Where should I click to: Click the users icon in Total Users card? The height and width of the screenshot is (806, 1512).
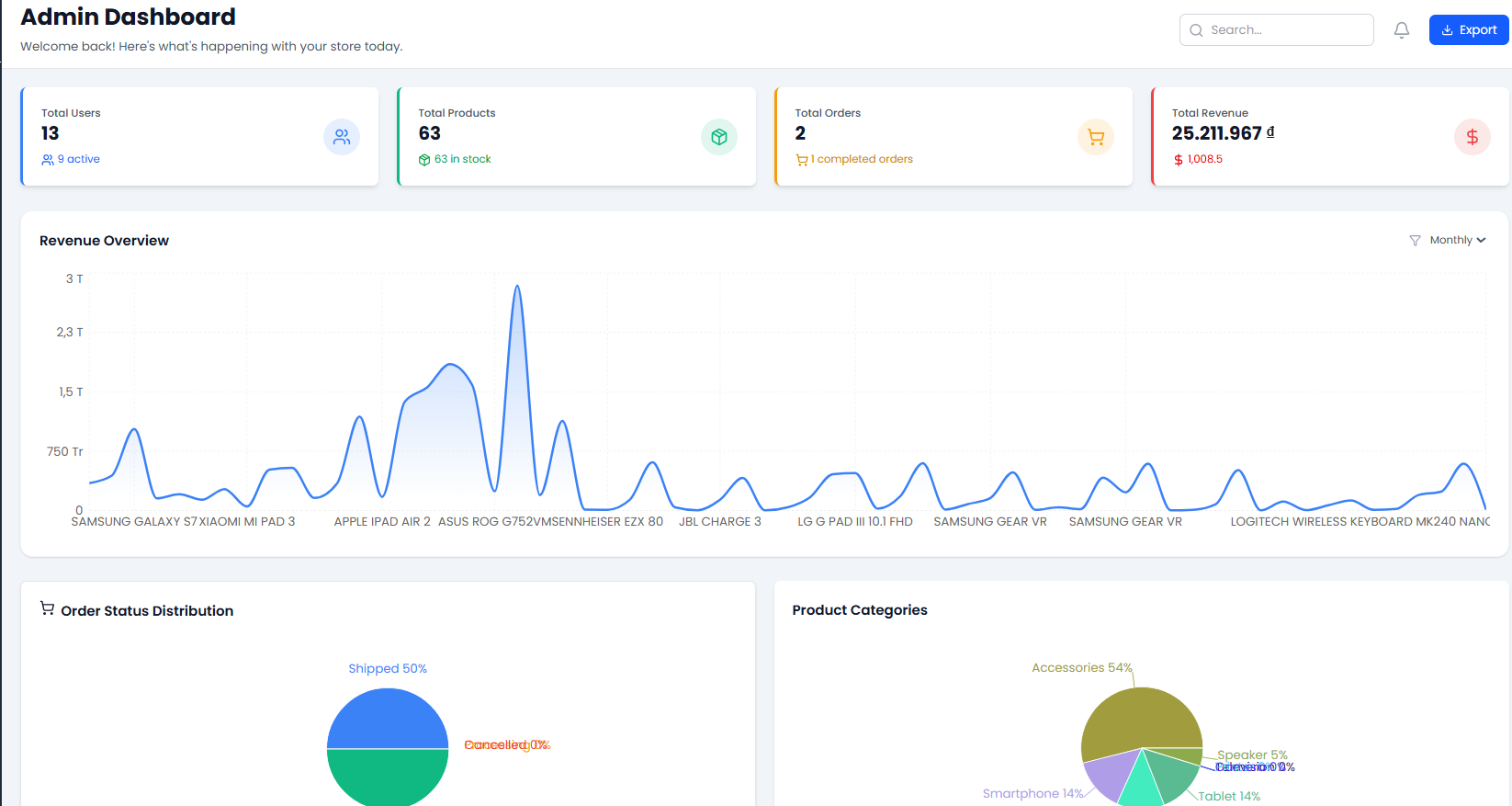(x=342, y=137)
